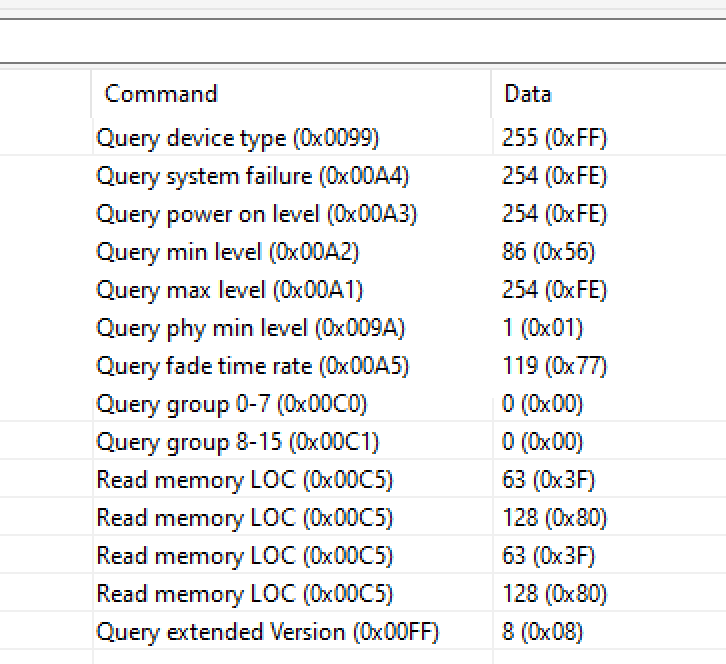Screen dimensions: 726x664
Task: Select the Query device type command row
Action: point(238,138)
